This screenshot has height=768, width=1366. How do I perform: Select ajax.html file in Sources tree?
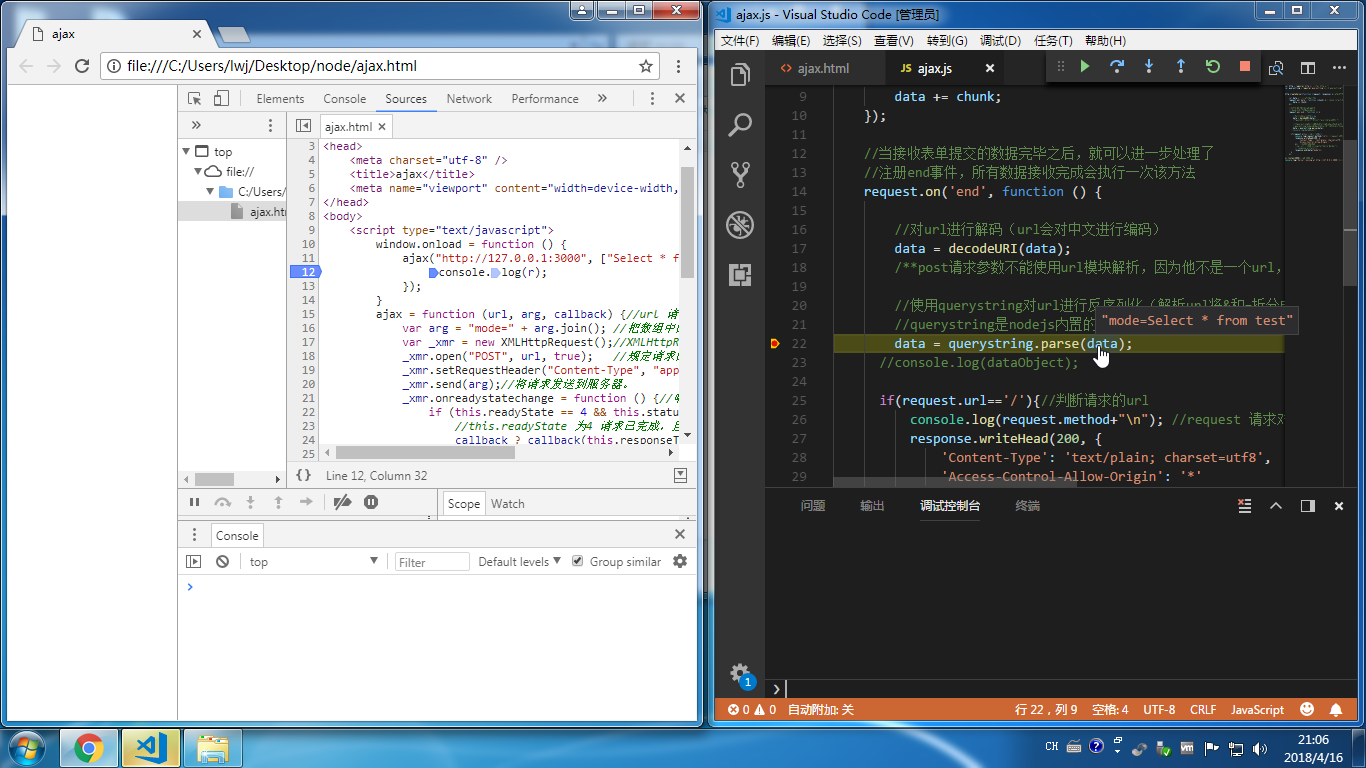point(258,211)
